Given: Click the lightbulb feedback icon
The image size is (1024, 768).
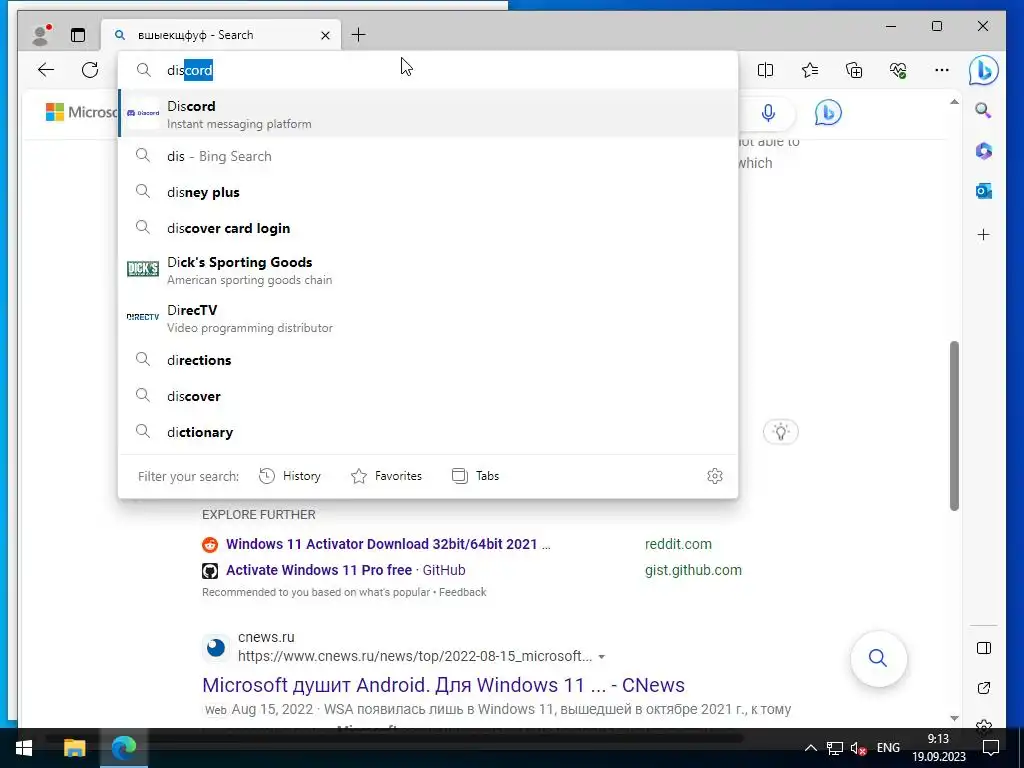Looking at the screenshot, I should point(780,432).
